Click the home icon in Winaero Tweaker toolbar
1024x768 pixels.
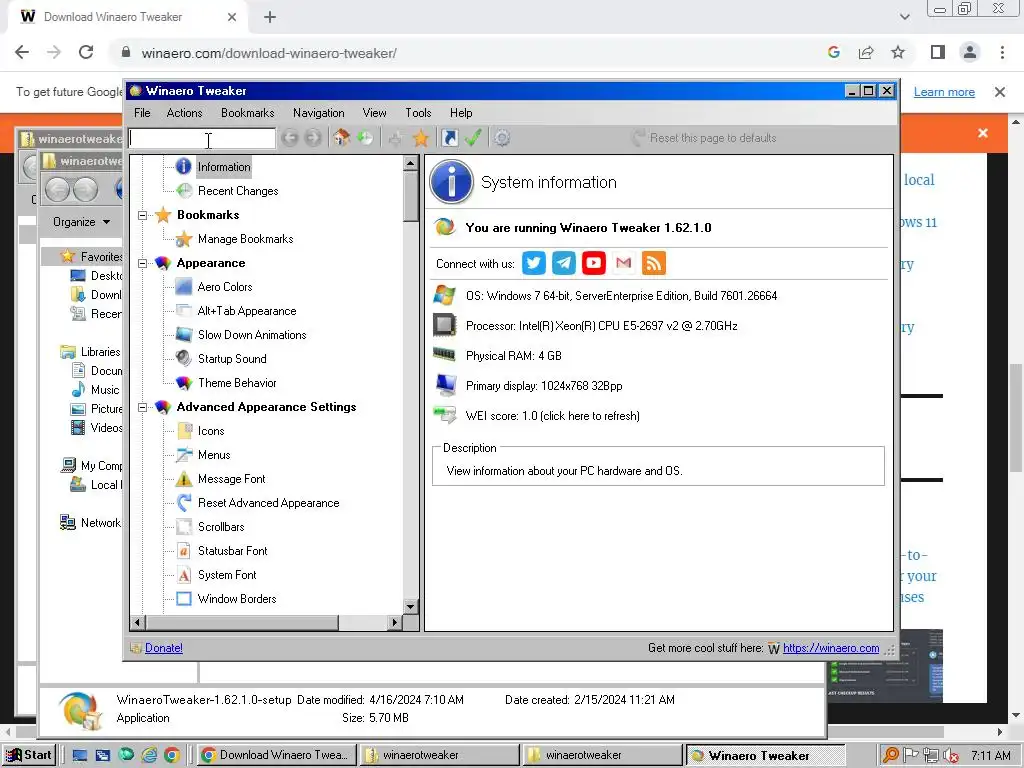[x=342, y=138]
